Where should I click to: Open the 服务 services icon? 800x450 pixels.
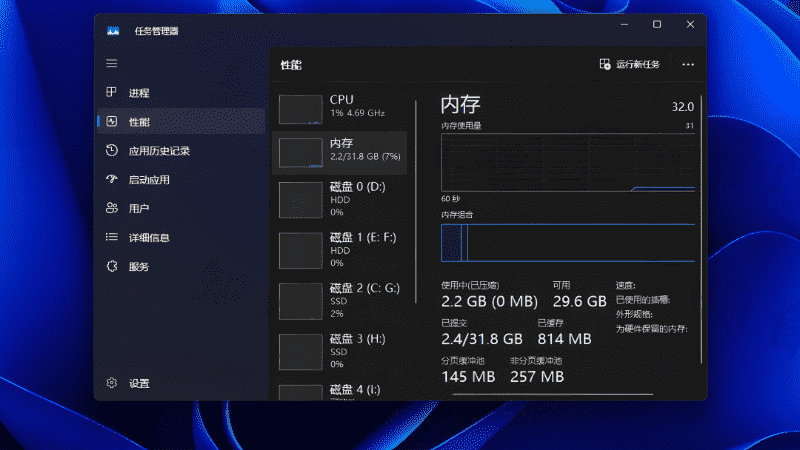coord(112,266)
